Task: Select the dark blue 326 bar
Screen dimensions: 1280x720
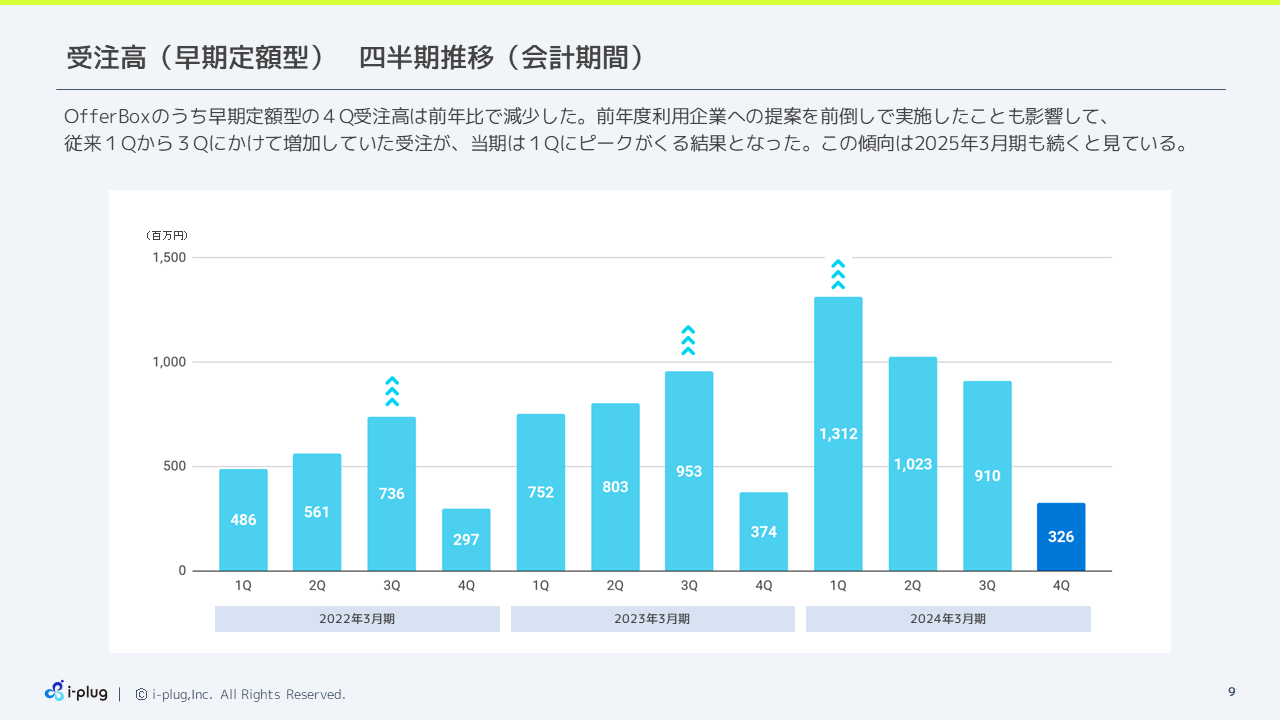Action: point(1061,537)
